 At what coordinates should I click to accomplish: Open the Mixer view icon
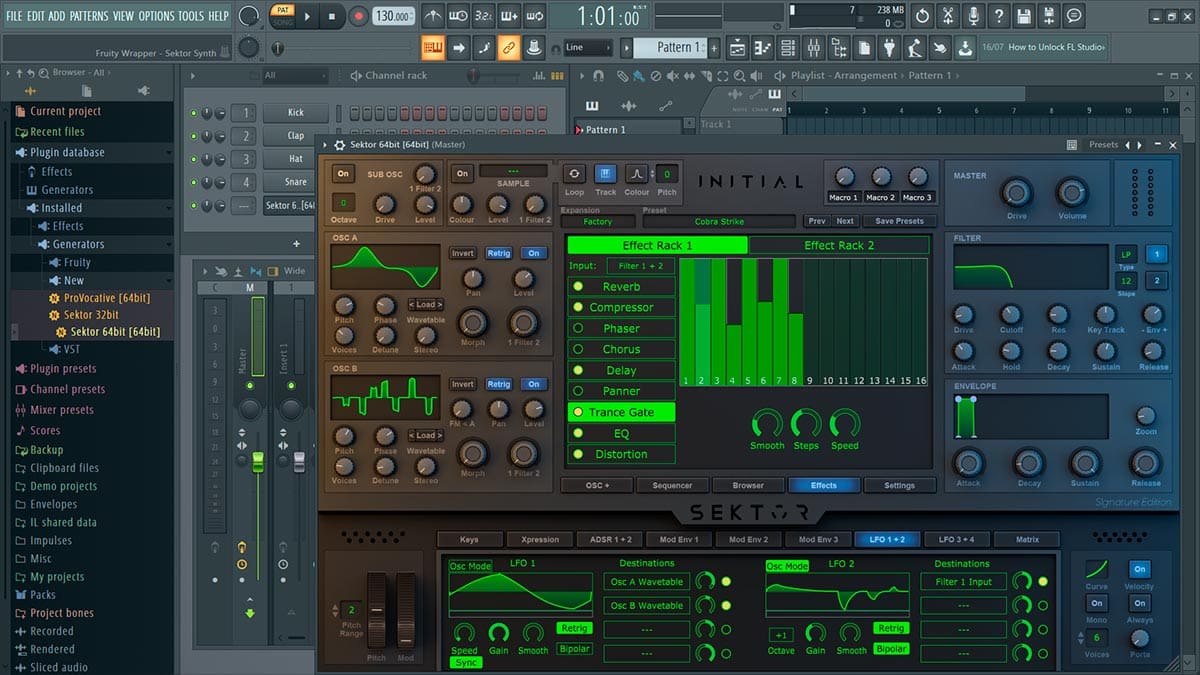(x=813, y=48)
